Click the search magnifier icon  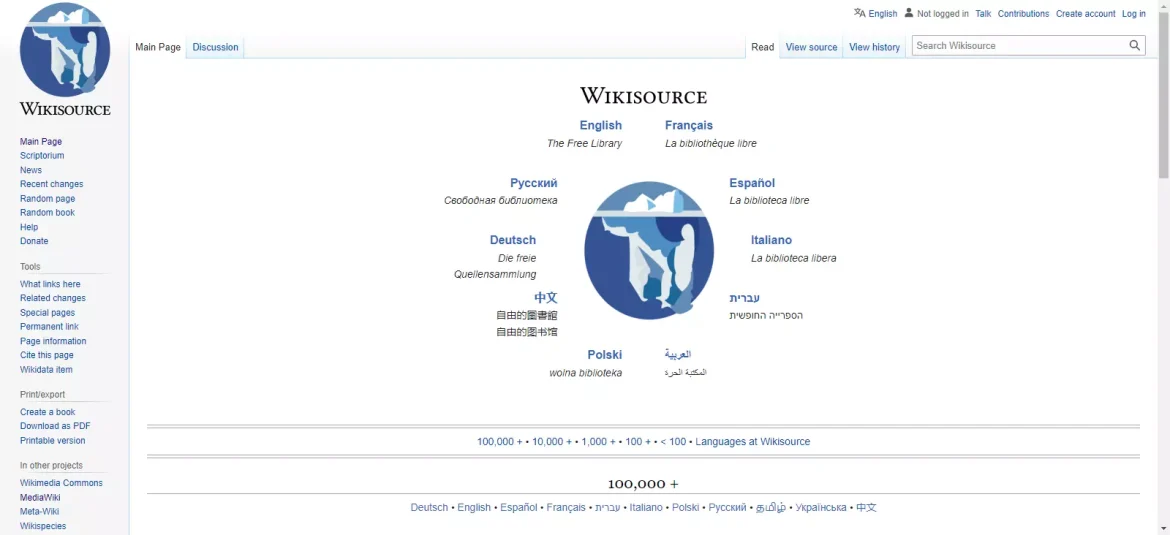tap(1135, 46)
